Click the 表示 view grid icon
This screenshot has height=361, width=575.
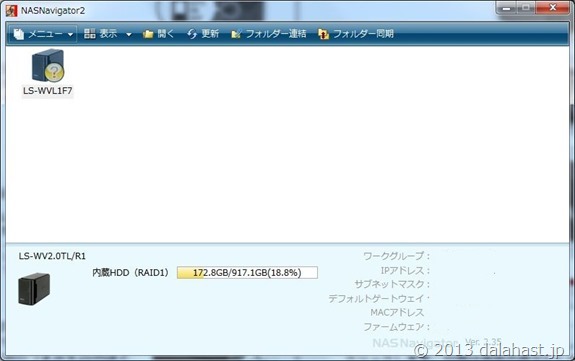coord(90,34)
